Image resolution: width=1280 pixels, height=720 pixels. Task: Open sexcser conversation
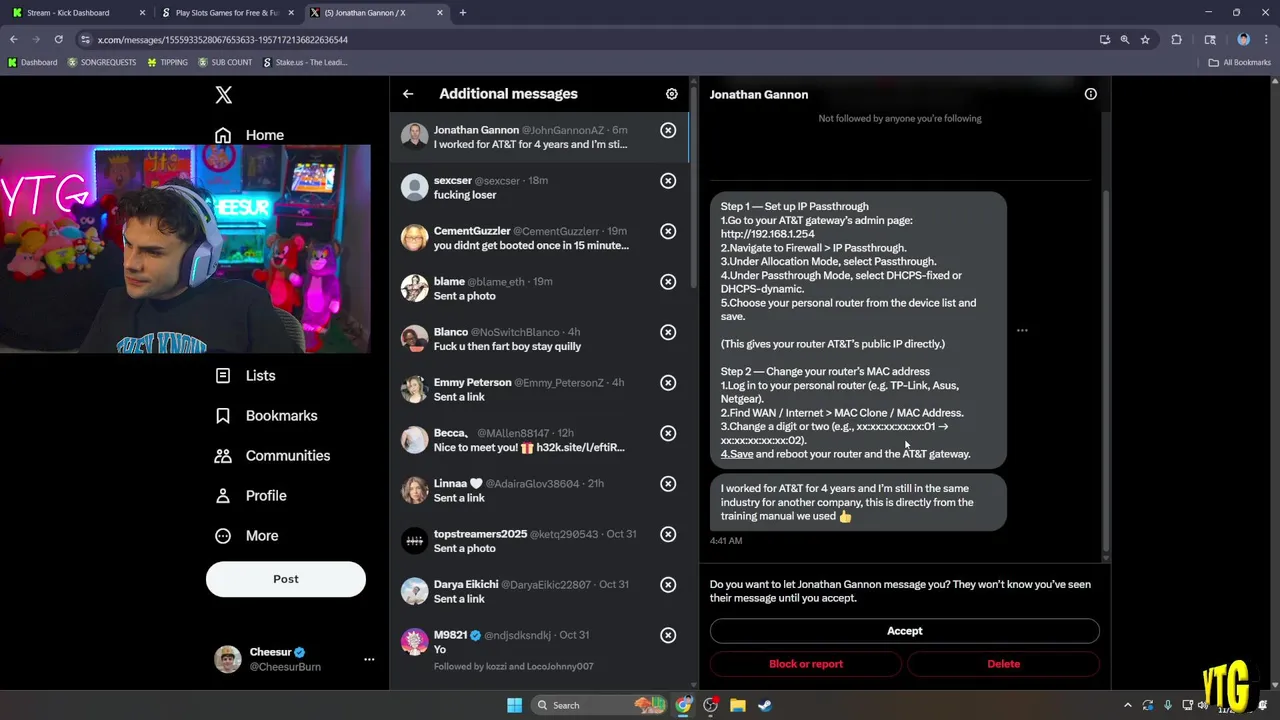coord(539,188)
